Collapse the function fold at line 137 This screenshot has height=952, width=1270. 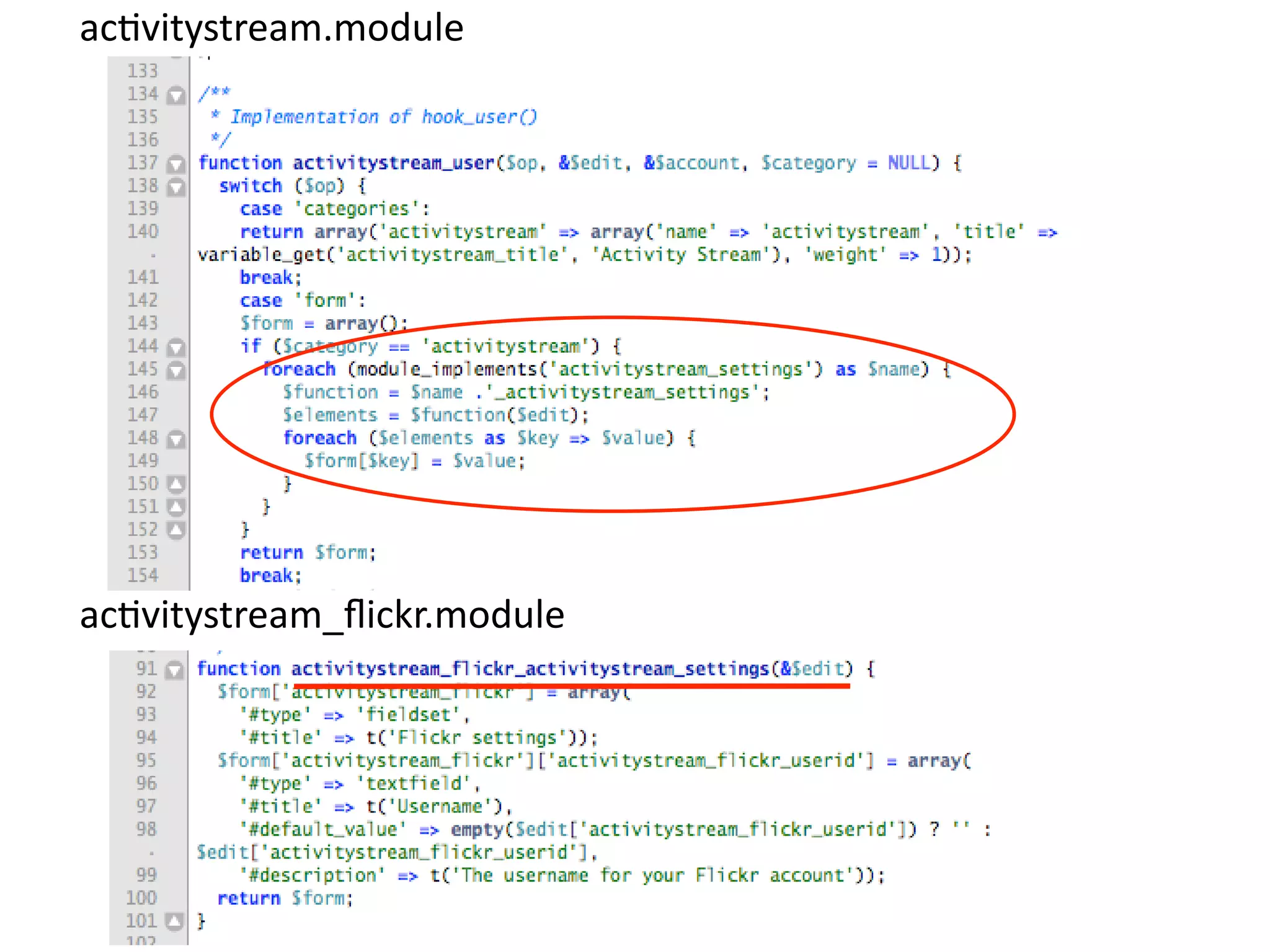point(176,164)
